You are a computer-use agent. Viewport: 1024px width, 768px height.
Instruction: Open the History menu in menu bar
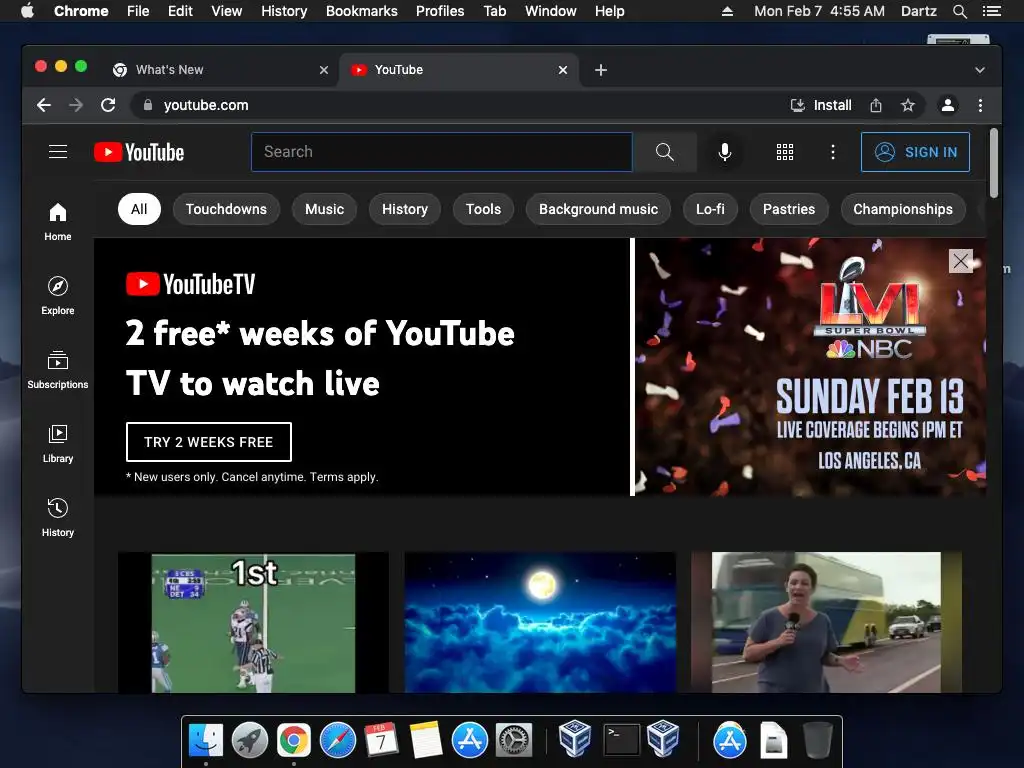[284, 11]
